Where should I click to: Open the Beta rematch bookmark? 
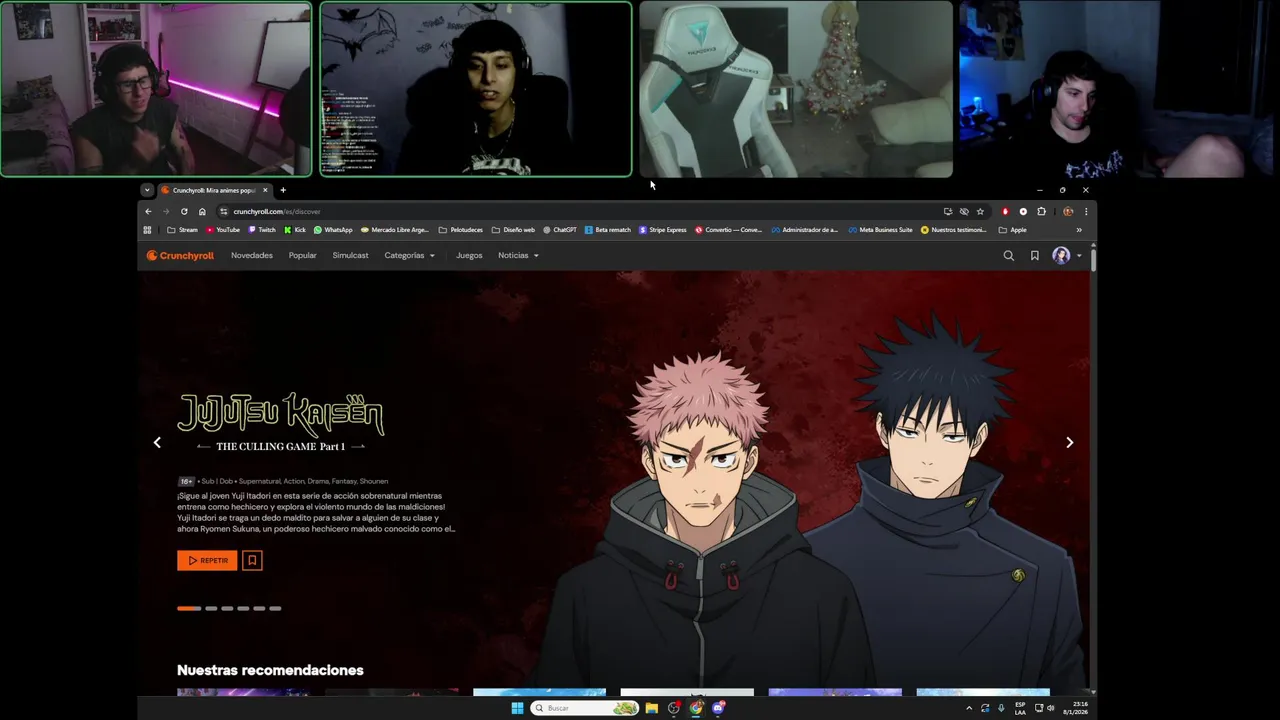point(608,230)
